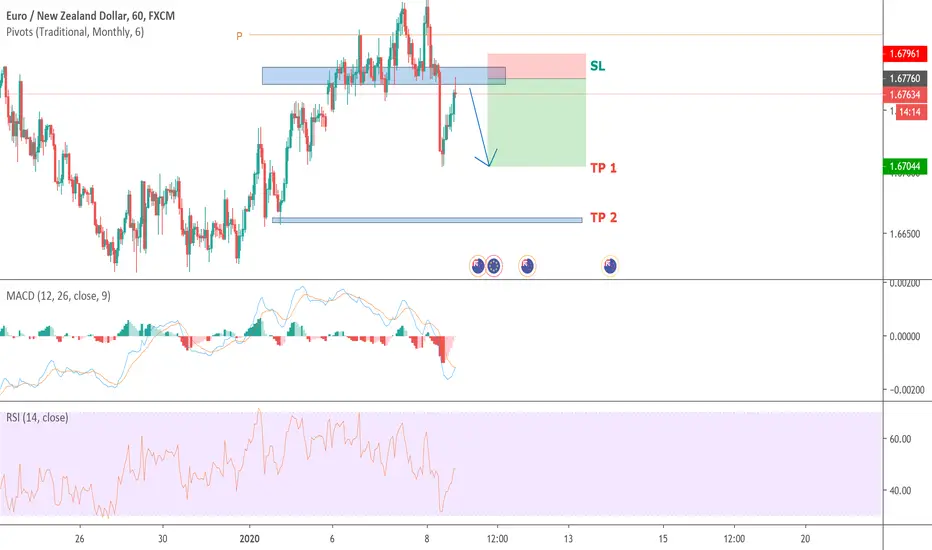932x550 pixels.
Task: Select the TP 2 text annotation
Action: (603, 218)
